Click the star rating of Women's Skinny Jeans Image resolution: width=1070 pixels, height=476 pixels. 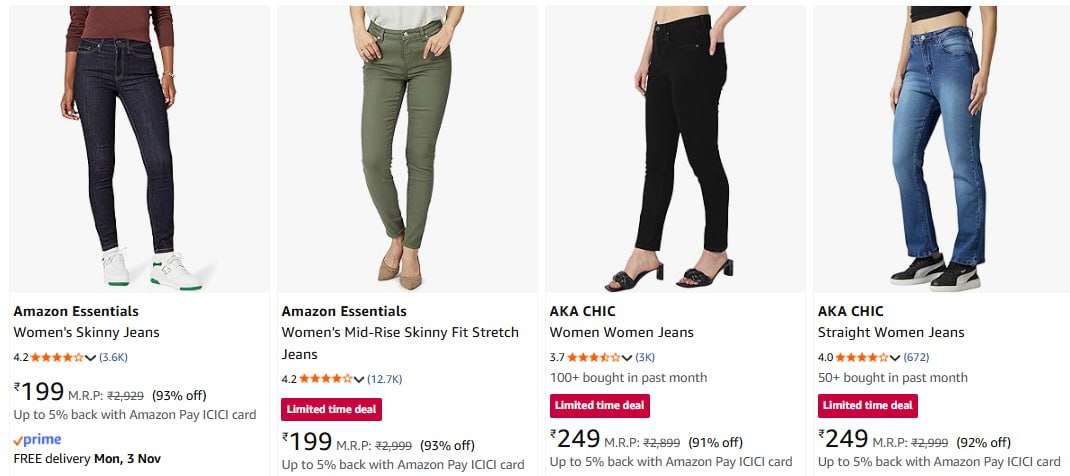(x=57, y=357)
